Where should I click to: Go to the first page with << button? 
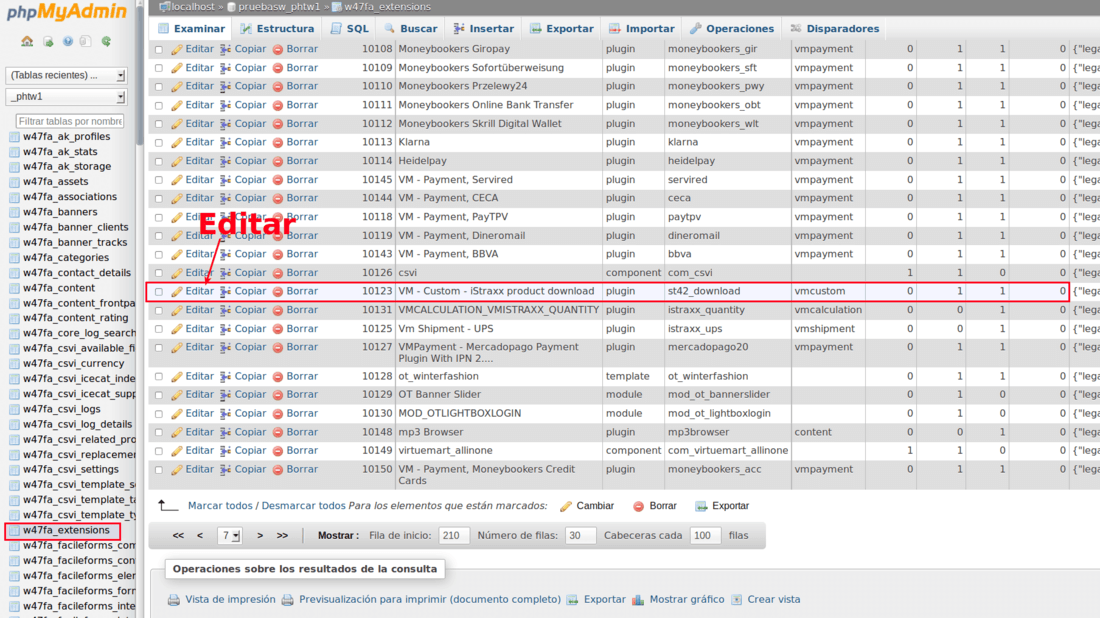coord(178,536)
